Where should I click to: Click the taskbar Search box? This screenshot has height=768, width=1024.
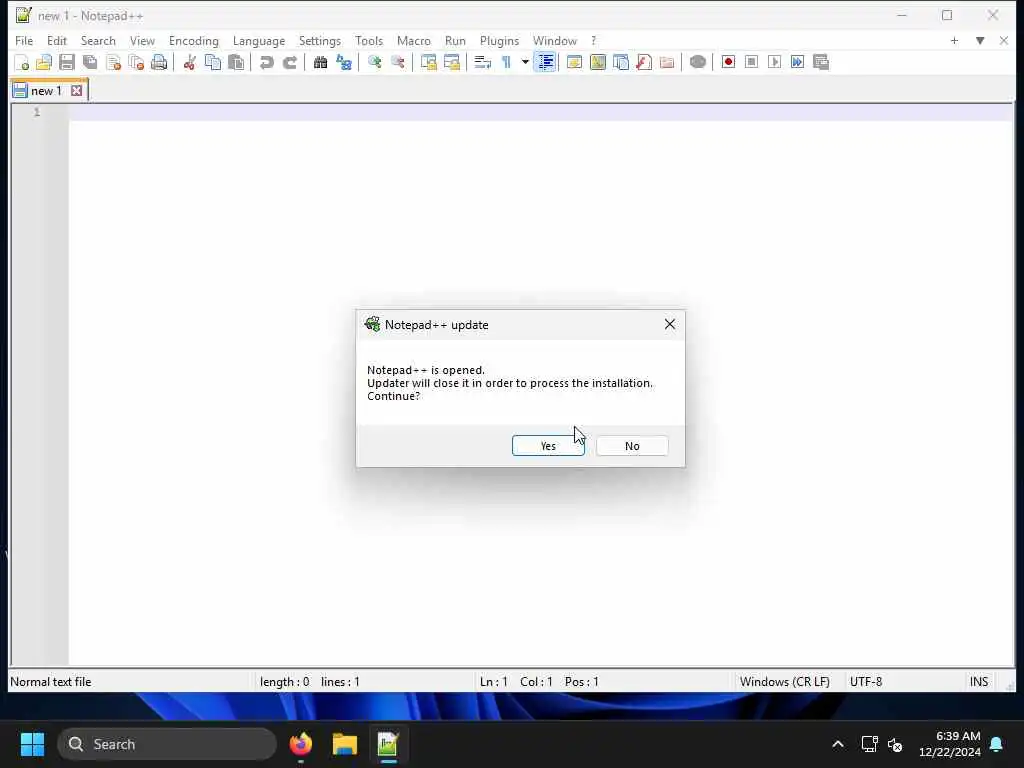click(167, 744)
